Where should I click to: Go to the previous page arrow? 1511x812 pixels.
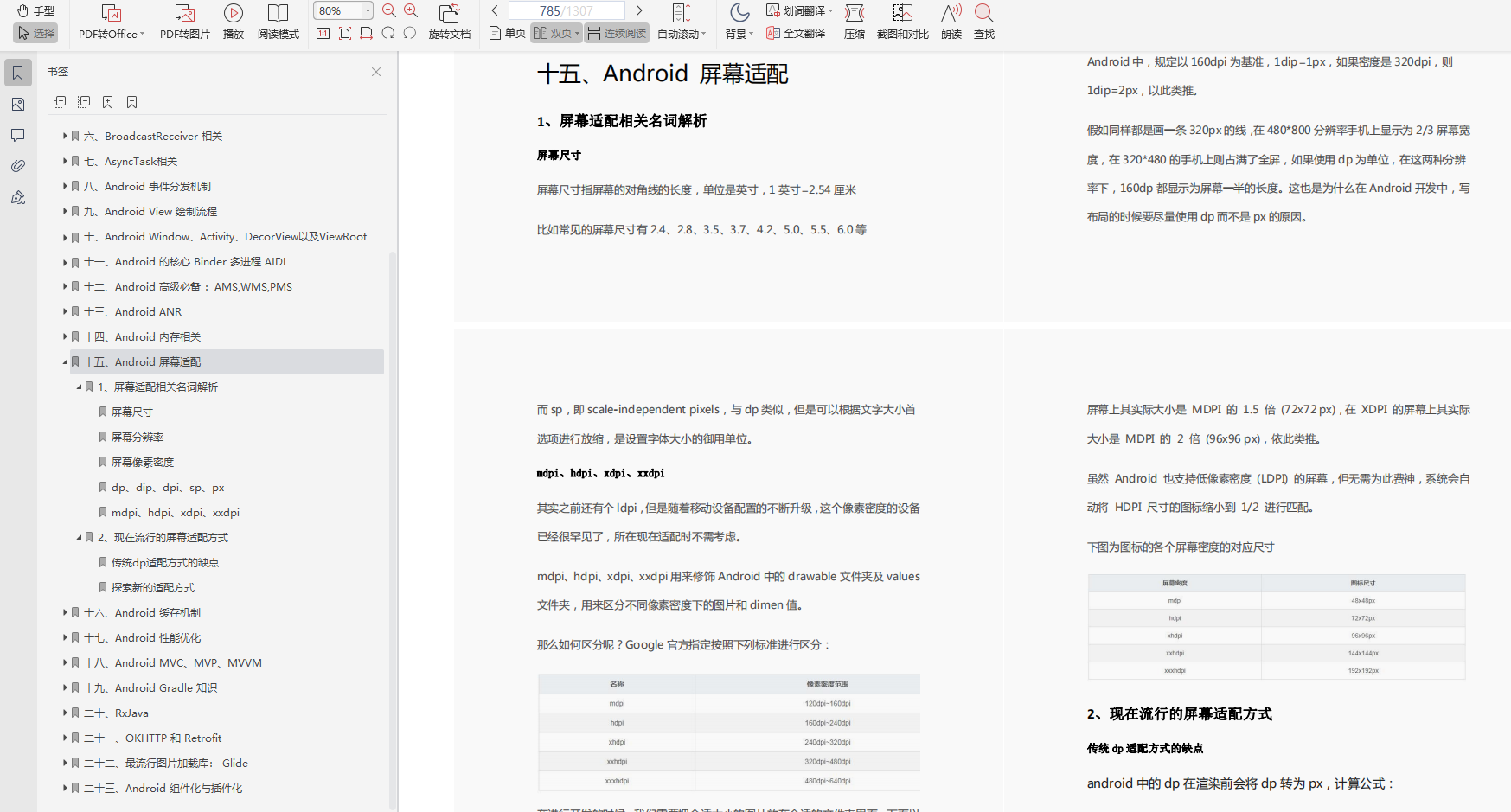[495, 10]
